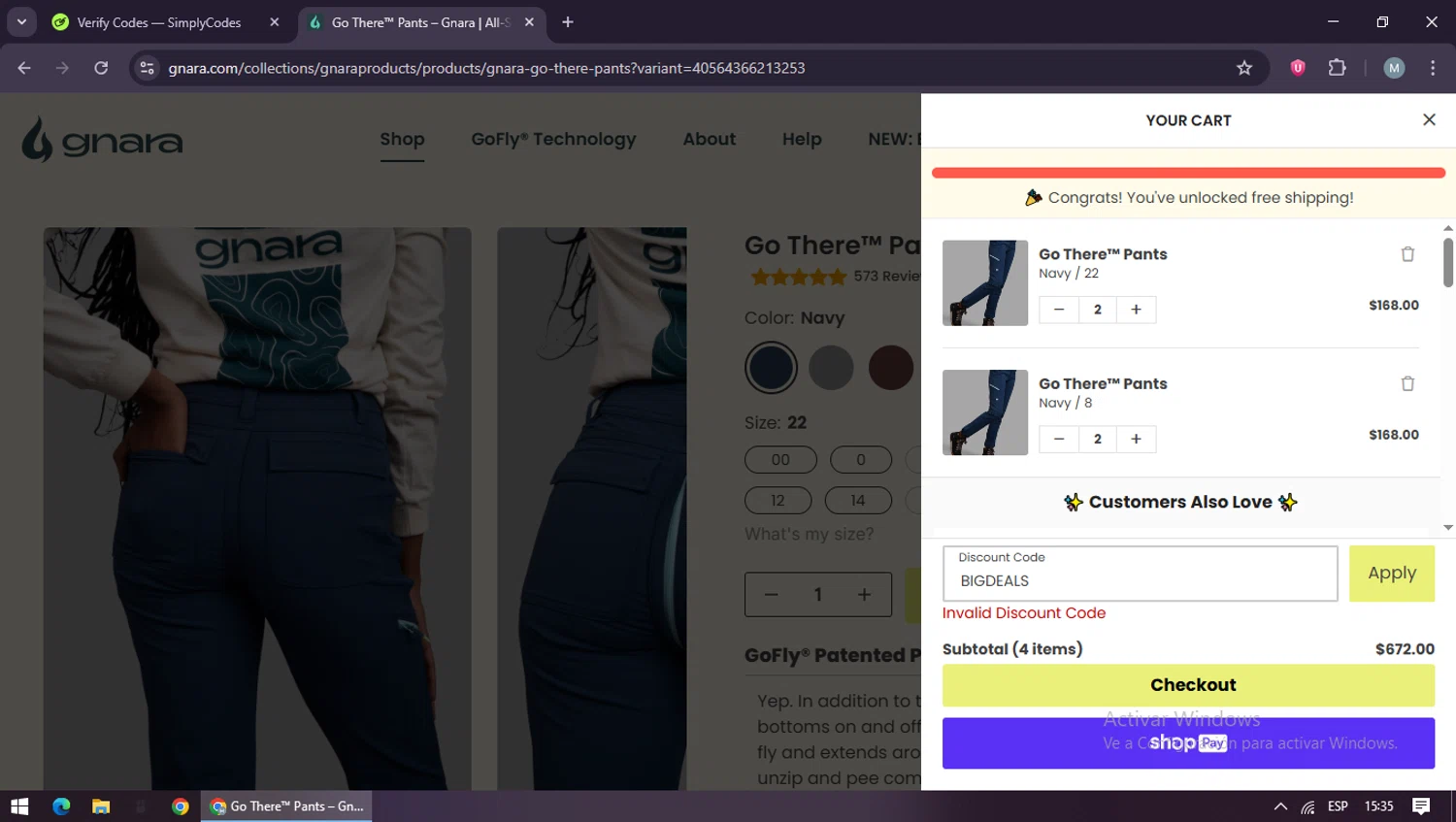Increase quantity of Navy / 22 pants

pyautogui.click(x=1136, y=310)
